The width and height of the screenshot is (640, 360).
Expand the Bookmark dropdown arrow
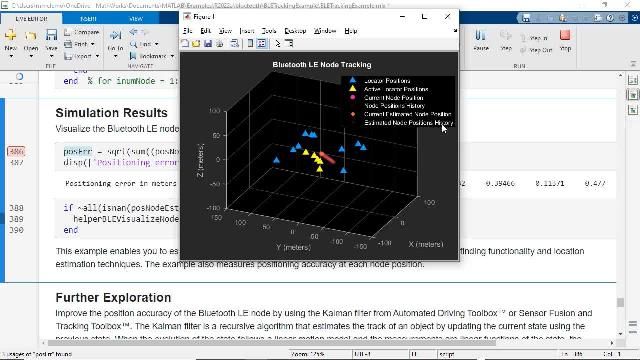coord(172,56)
